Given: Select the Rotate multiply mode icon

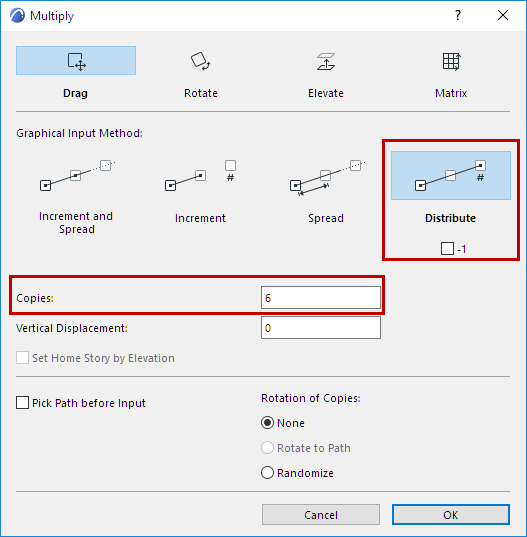Looking at the screenshot, I should 201,61.
